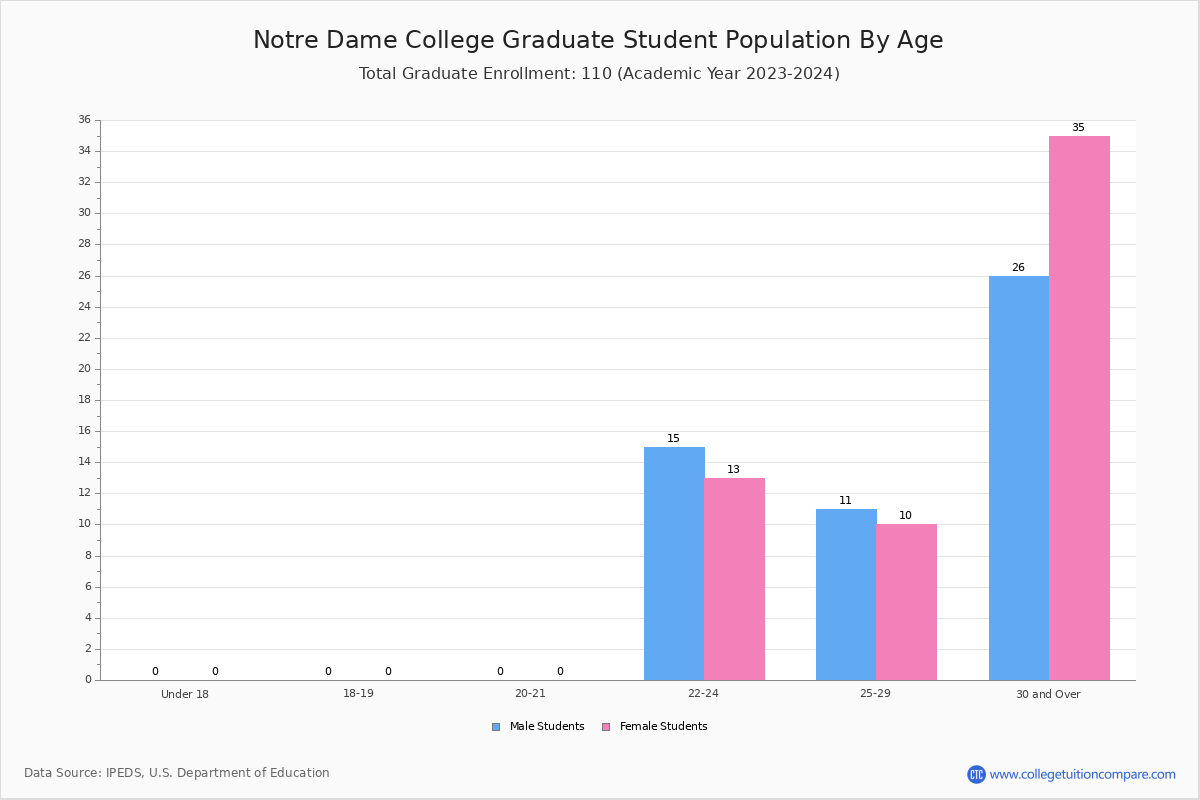Image resolution: width=1200 pixels, height=800 pixels.
Task: Click the chart title text
Action: pyautogui.click(x=598, y=40)
